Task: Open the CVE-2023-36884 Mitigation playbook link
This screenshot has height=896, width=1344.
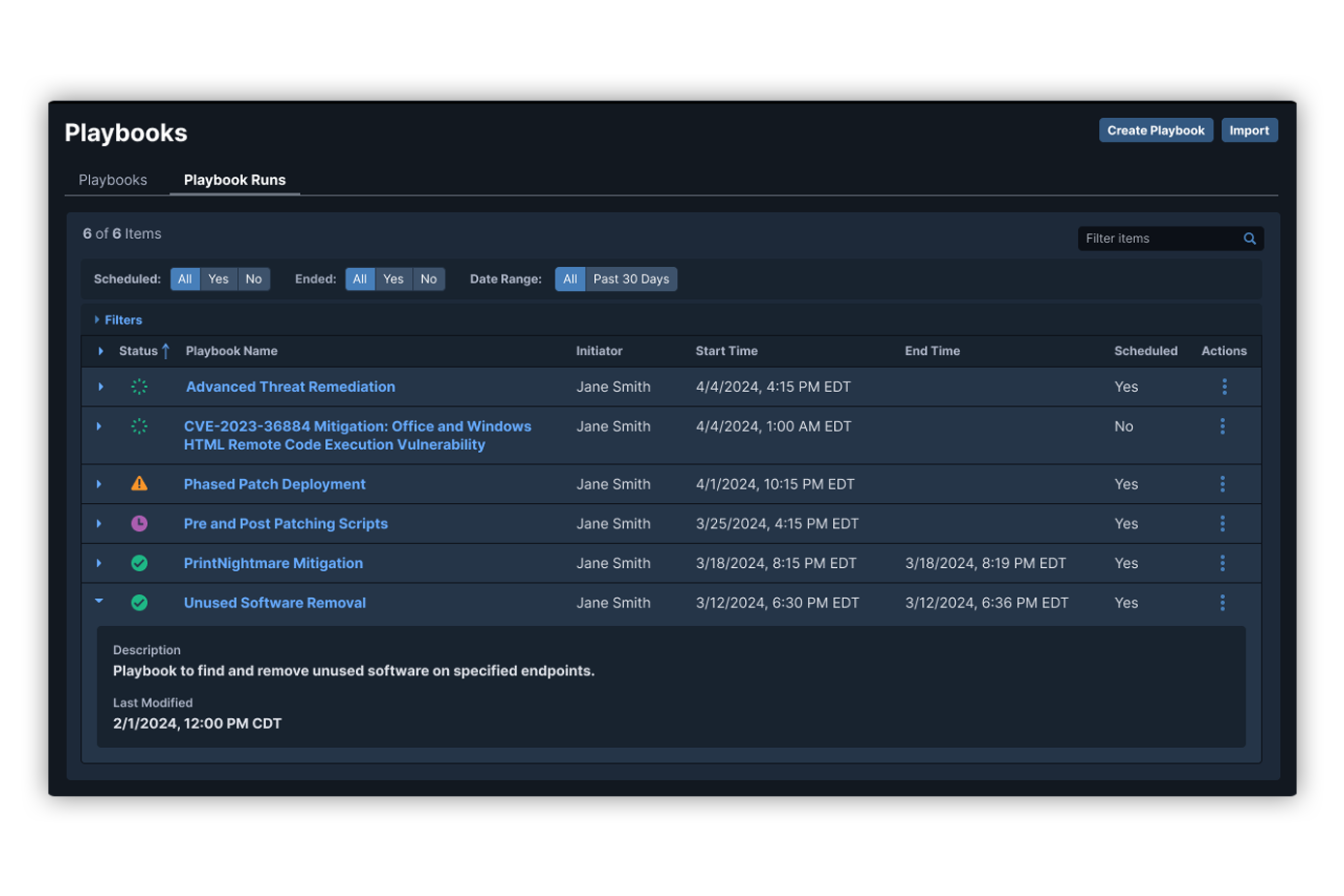Action: (357, 435)
